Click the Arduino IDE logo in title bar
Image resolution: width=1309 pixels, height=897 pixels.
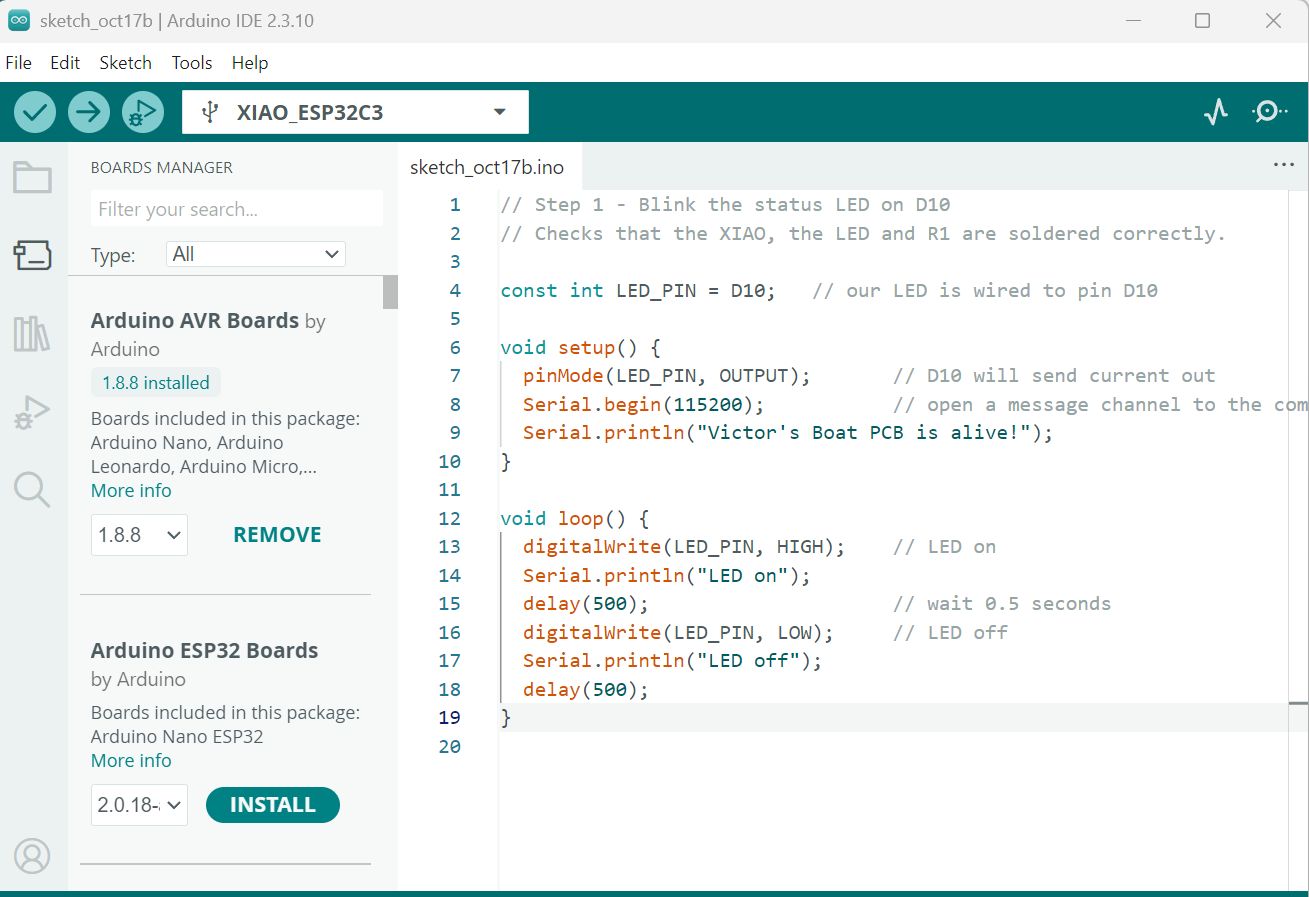tap(19, 20)
